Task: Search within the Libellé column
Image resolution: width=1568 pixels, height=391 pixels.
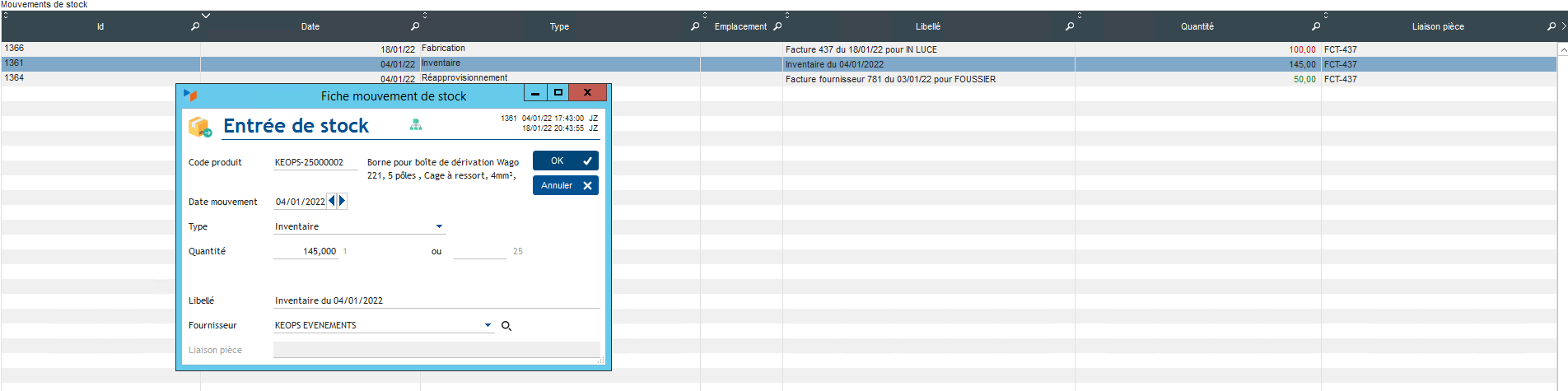Action: (x=1070, y=26)
